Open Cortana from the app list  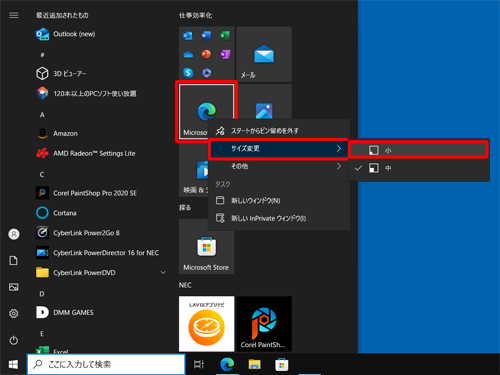pos(101,213)
